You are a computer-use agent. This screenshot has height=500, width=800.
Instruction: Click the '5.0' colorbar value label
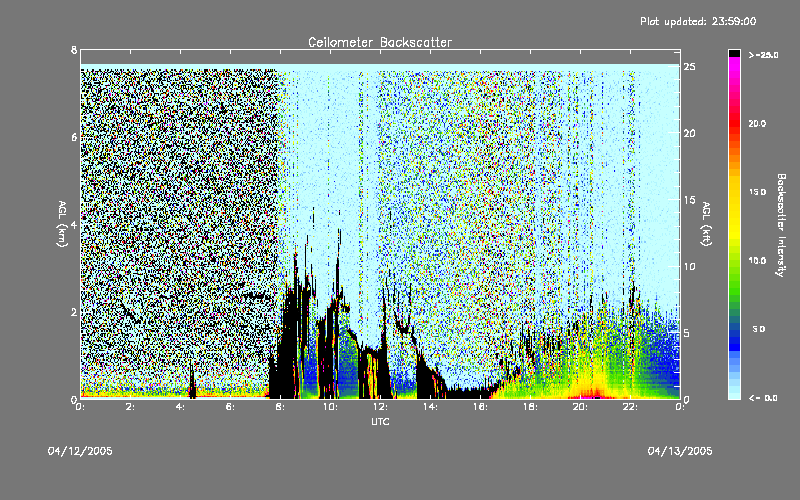pyautogui.click(x=759, y=329)
